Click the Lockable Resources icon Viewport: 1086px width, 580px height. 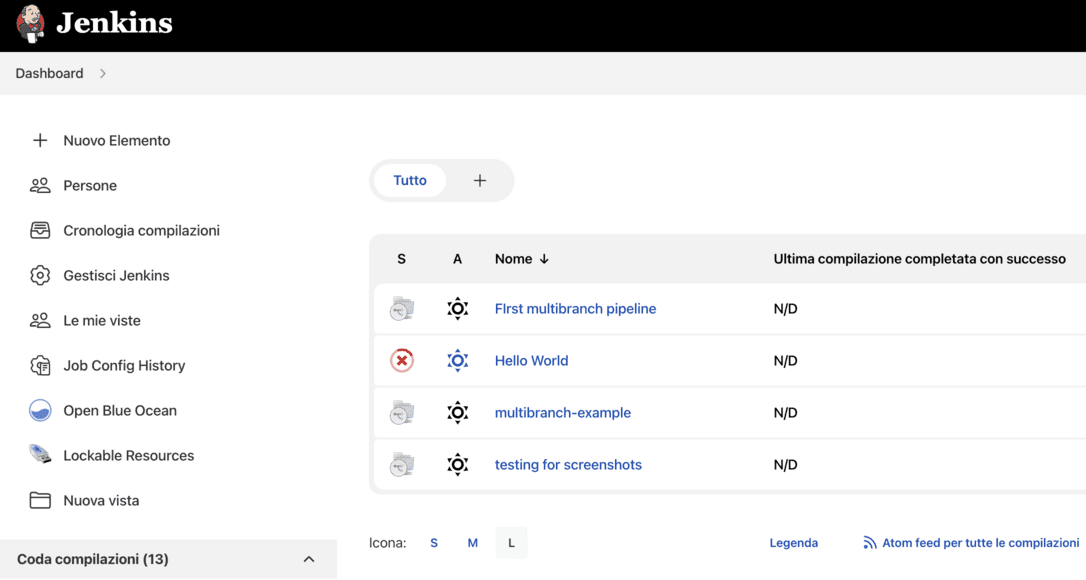tap(40, 455)
